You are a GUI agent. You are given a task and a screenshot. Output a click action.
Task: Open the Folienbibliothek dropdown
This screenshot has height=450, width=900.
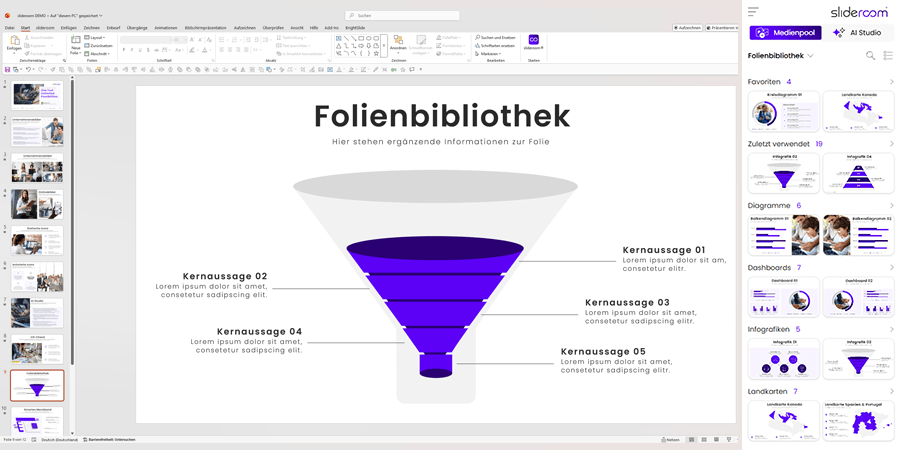[781, 56]
